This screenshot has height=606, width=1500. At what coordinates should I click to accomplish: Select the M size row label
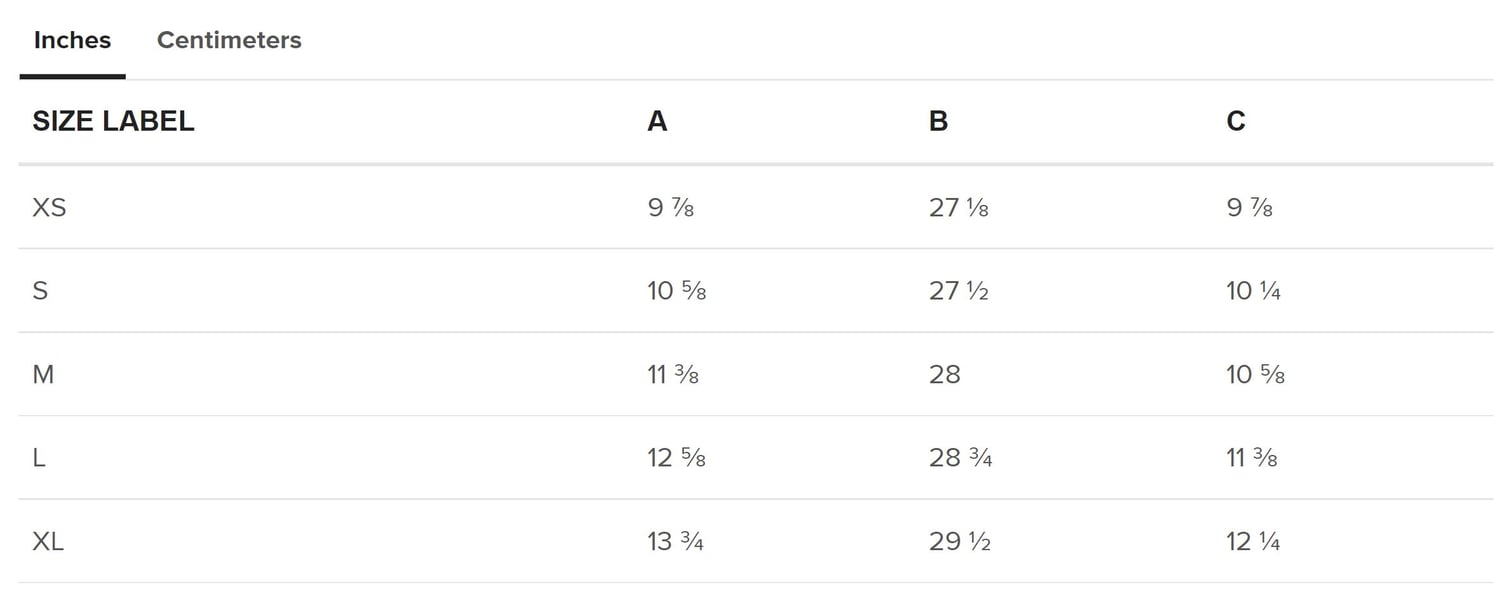click(43, 375)
